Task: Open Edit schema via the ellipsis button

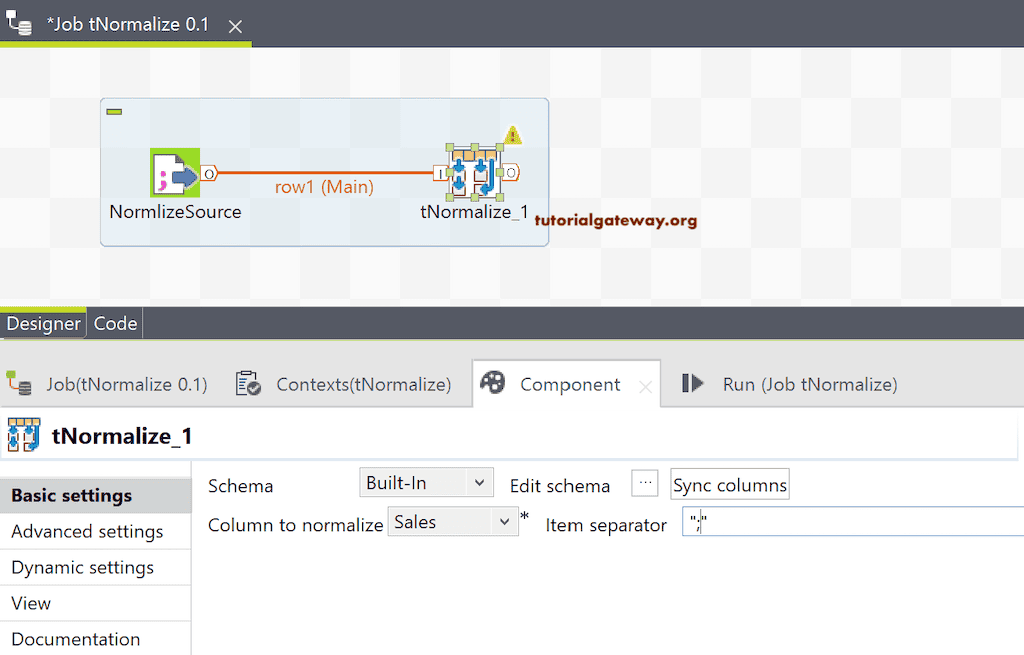Action: tap(644, 482)
